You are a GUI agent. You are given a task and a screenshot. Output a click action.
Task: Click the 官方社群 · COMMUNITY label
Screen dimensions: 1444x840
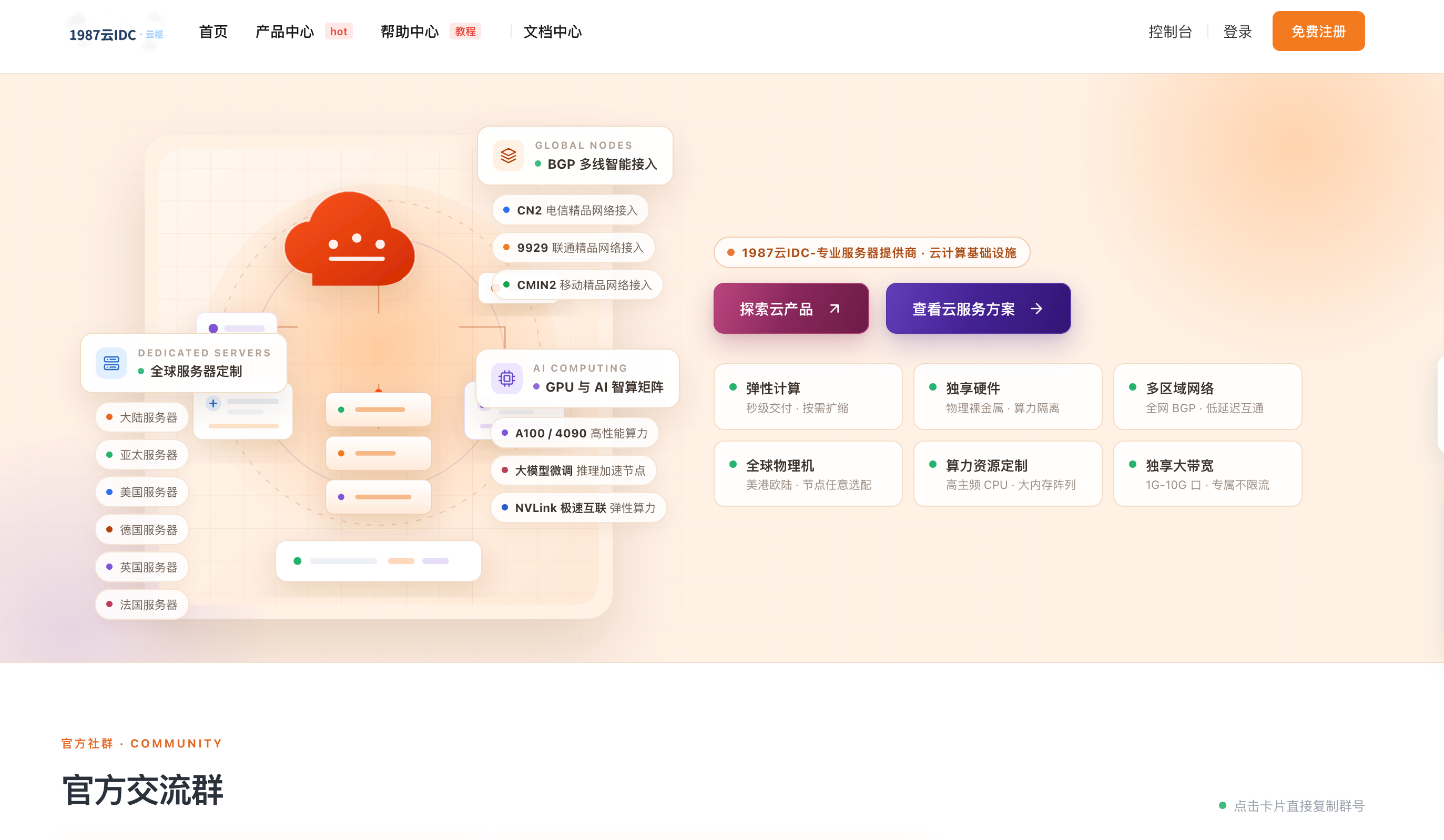[x=141, y=743]
